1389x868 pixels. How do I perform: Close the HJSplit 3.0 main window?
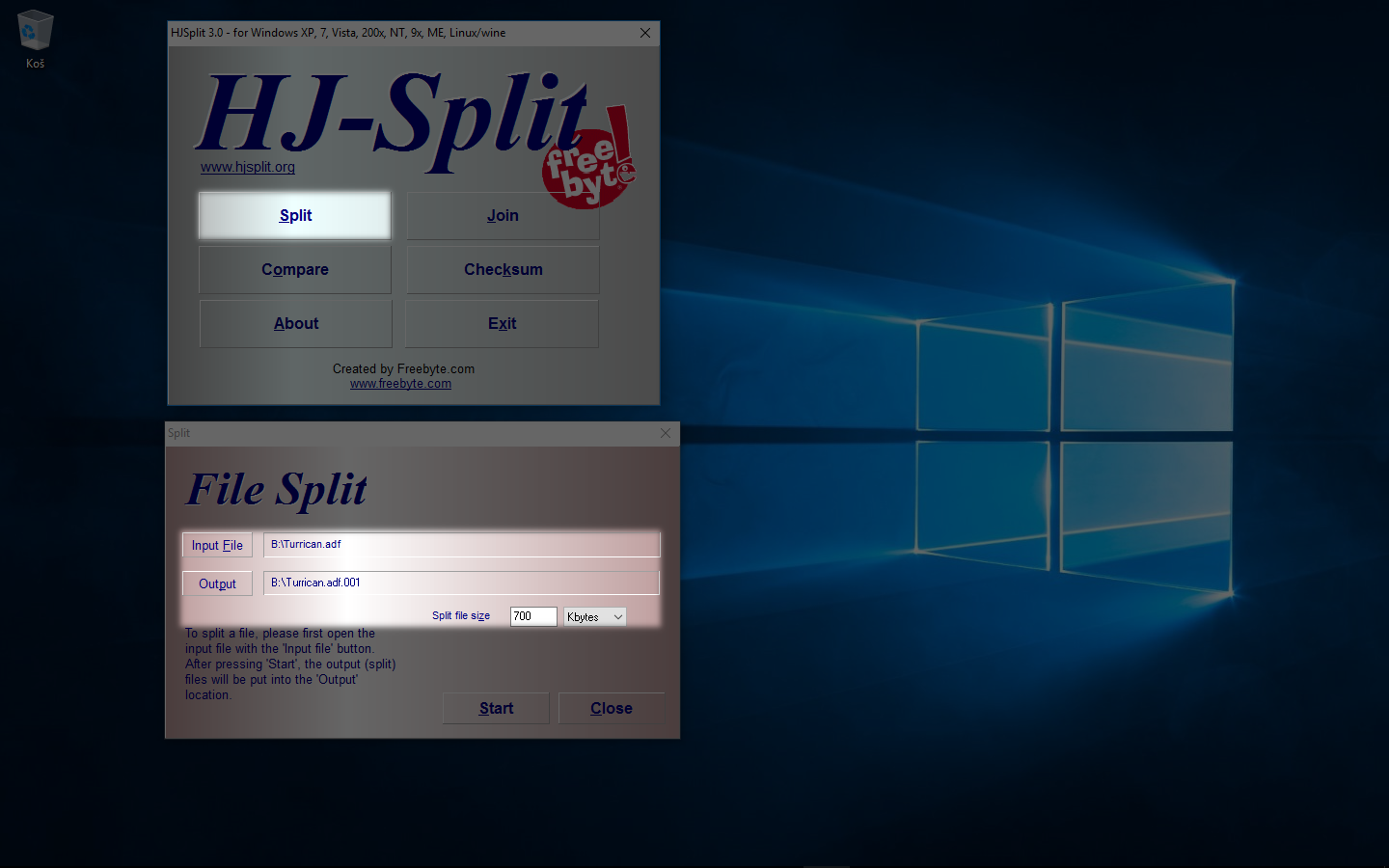tap(645, 33)
